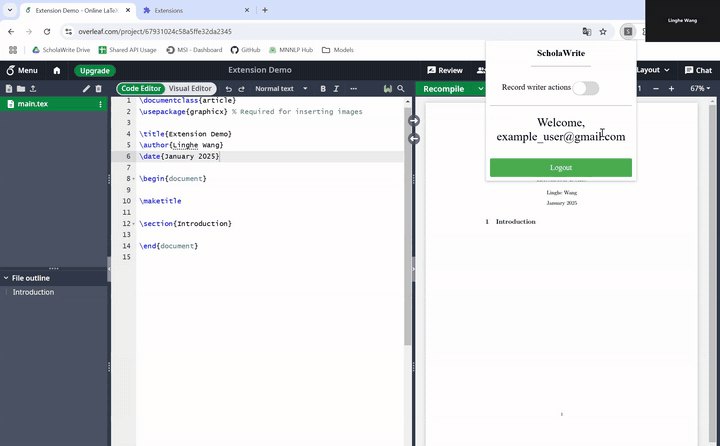Open GitHub bookmark
Viewport: 720px width, 446px height.
tap(245, 50)
